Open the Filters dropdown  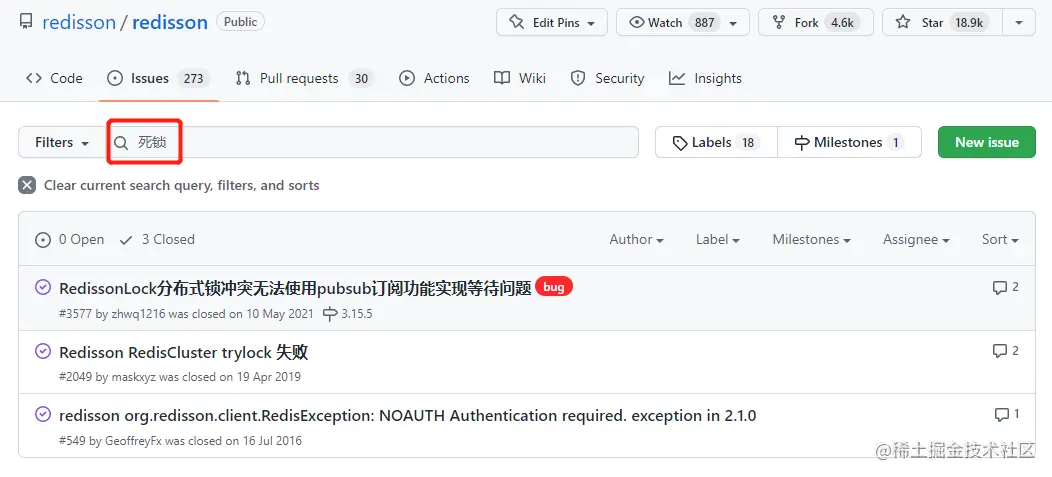coord(62,142)
